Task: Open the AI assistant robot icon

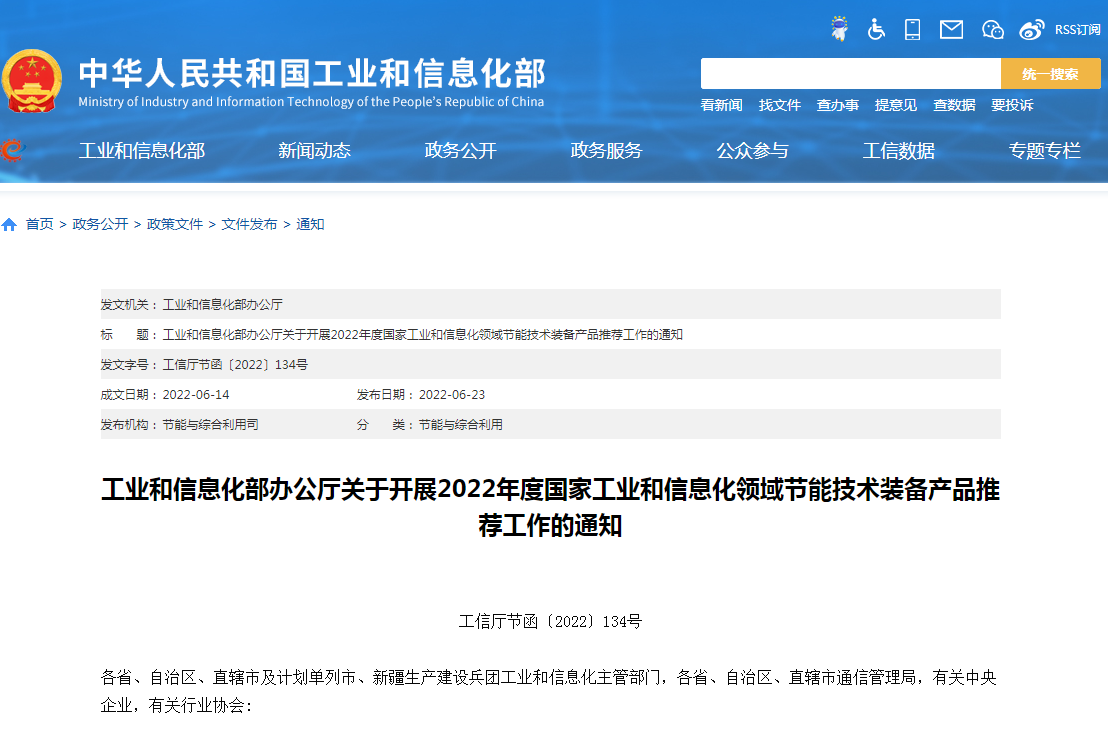Action: coord(839,29)
